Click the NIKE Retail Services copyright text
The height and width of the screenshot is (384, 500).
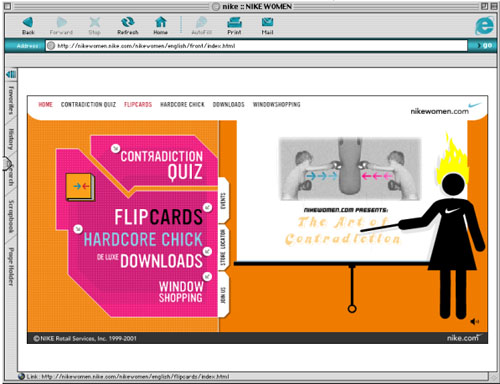85,338
